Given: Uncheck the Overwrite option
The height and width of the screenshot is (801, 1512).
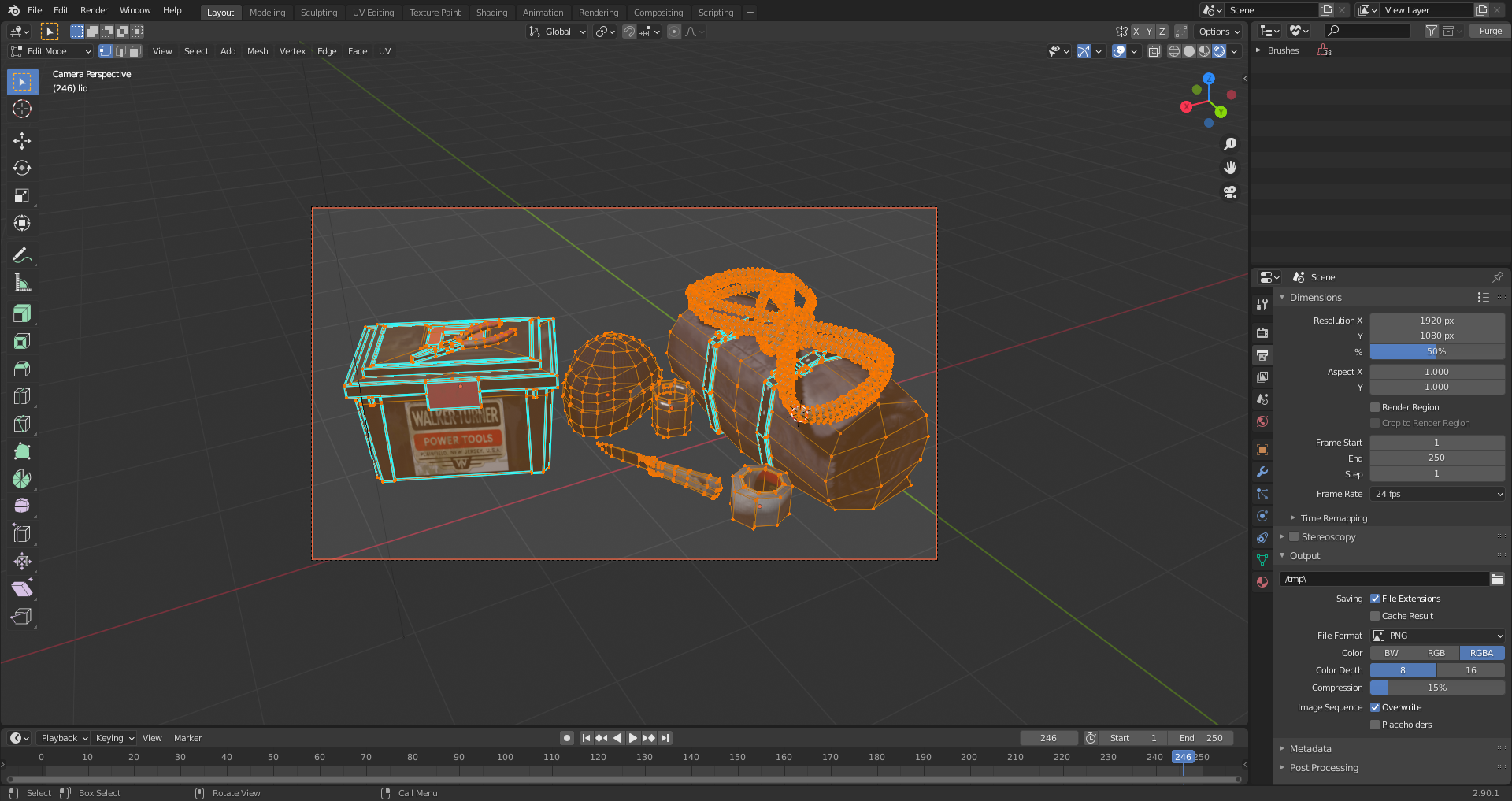Looking at the screenshot, I should (1377, 707).
